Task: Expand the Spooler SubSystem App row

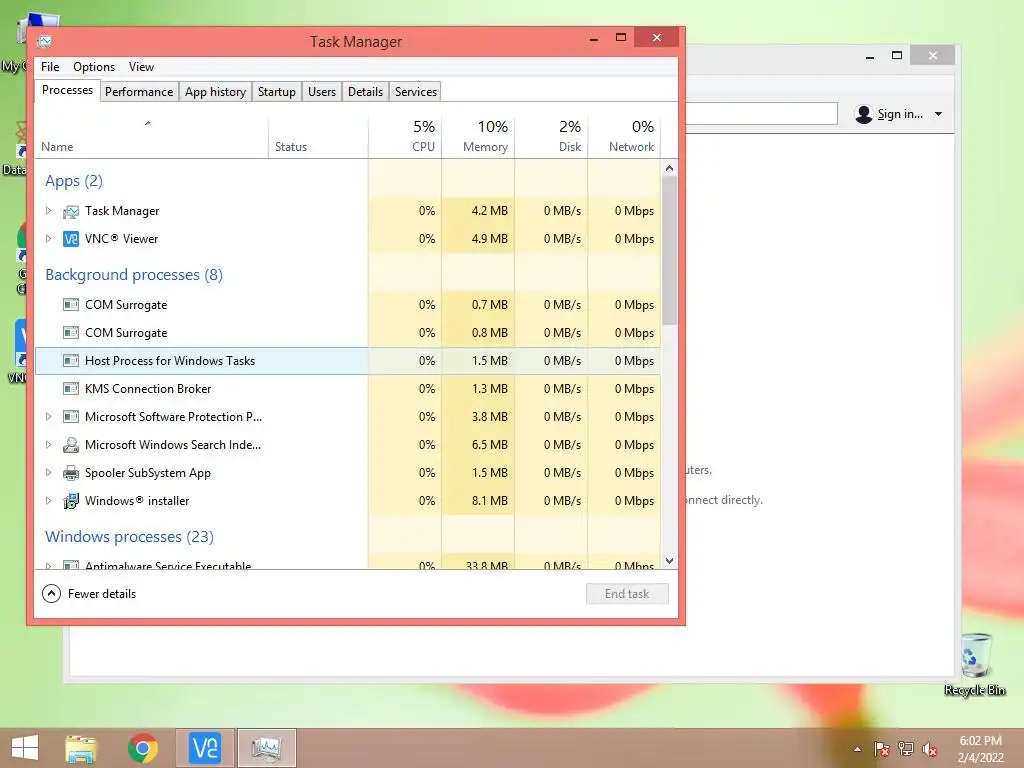Action: click(48, 473)
